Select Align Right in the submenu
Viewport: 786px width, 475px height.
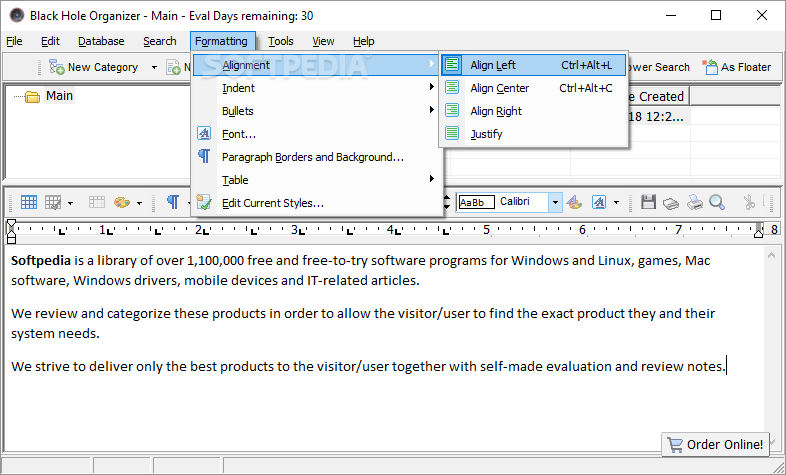coord(533,111)
